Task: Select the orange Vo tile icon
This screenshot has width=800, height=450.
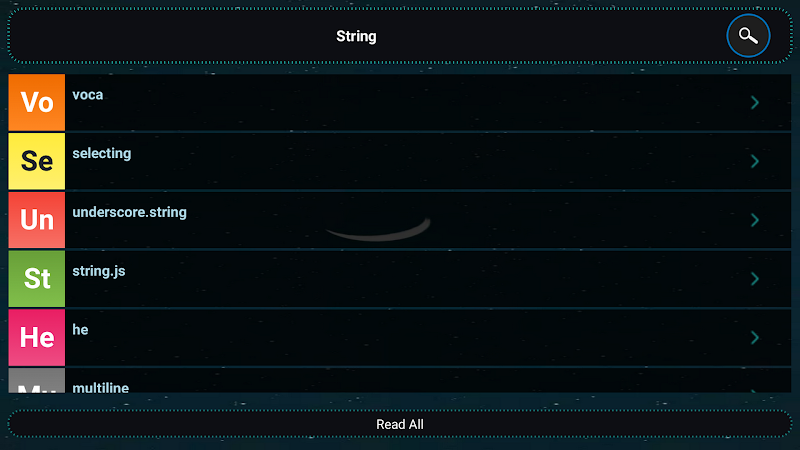Action: click(x=37, y=103)
